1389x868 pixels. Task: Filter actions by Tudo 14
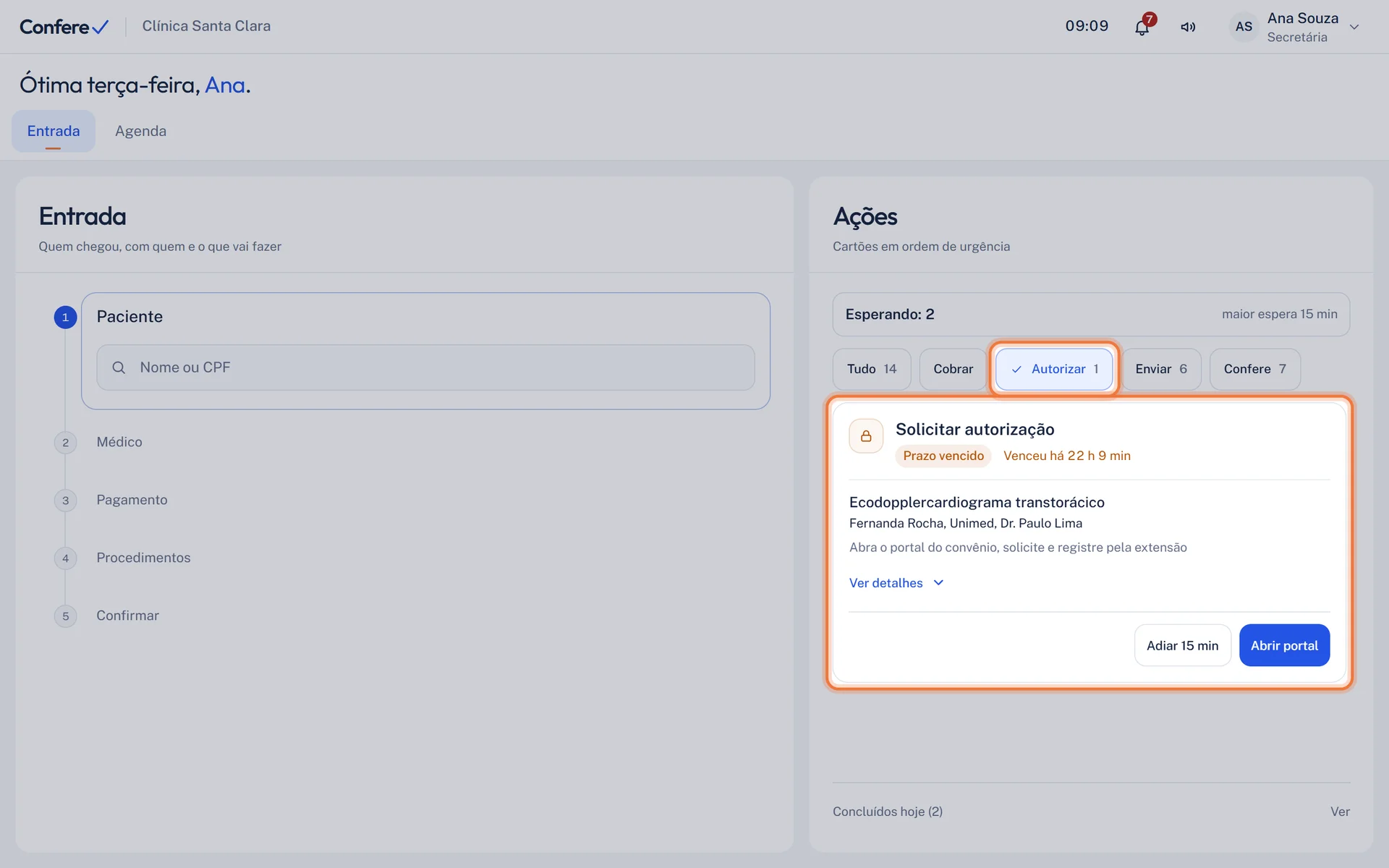tap(872, 369)
